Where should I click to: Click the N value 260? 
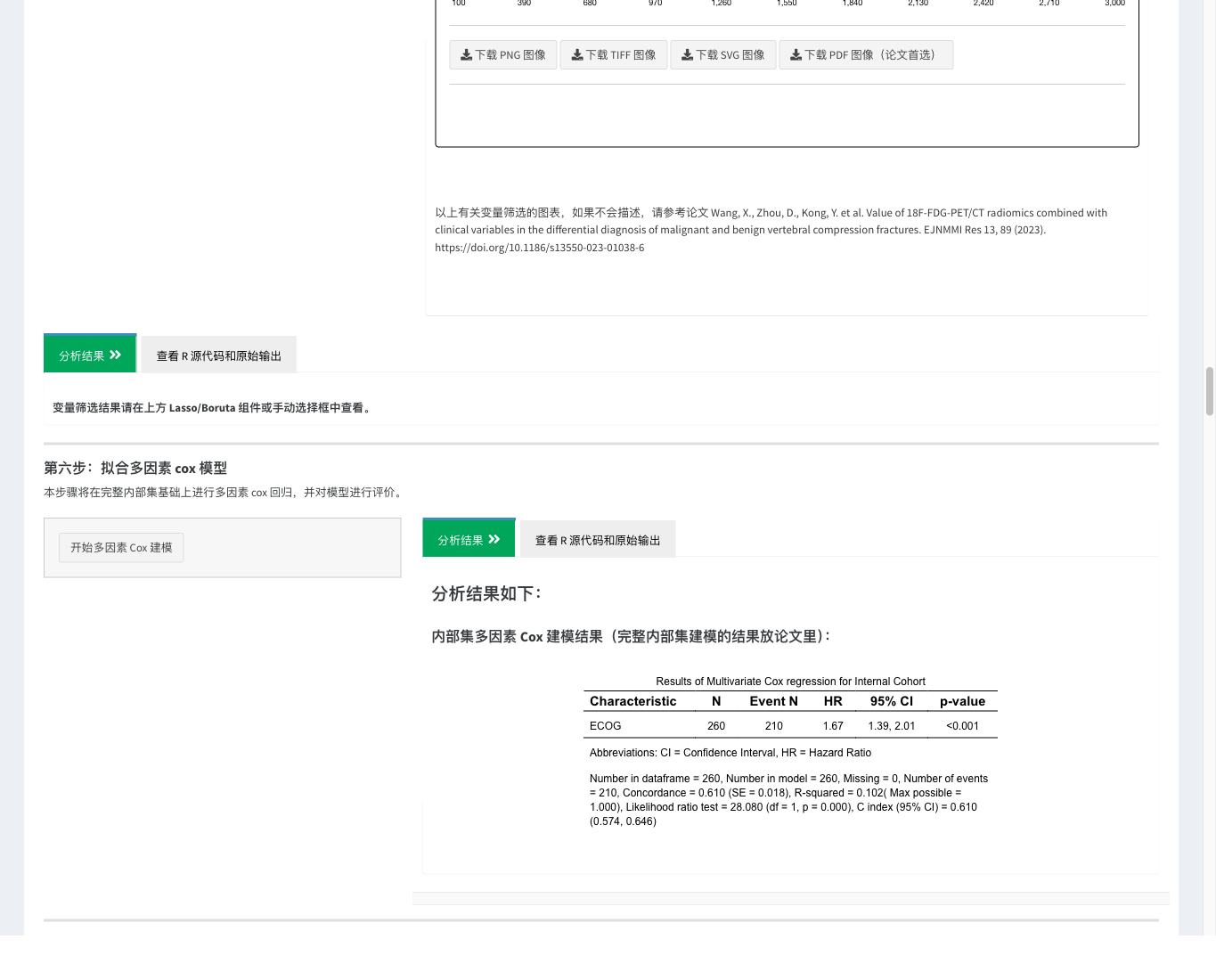pos(716,726)
